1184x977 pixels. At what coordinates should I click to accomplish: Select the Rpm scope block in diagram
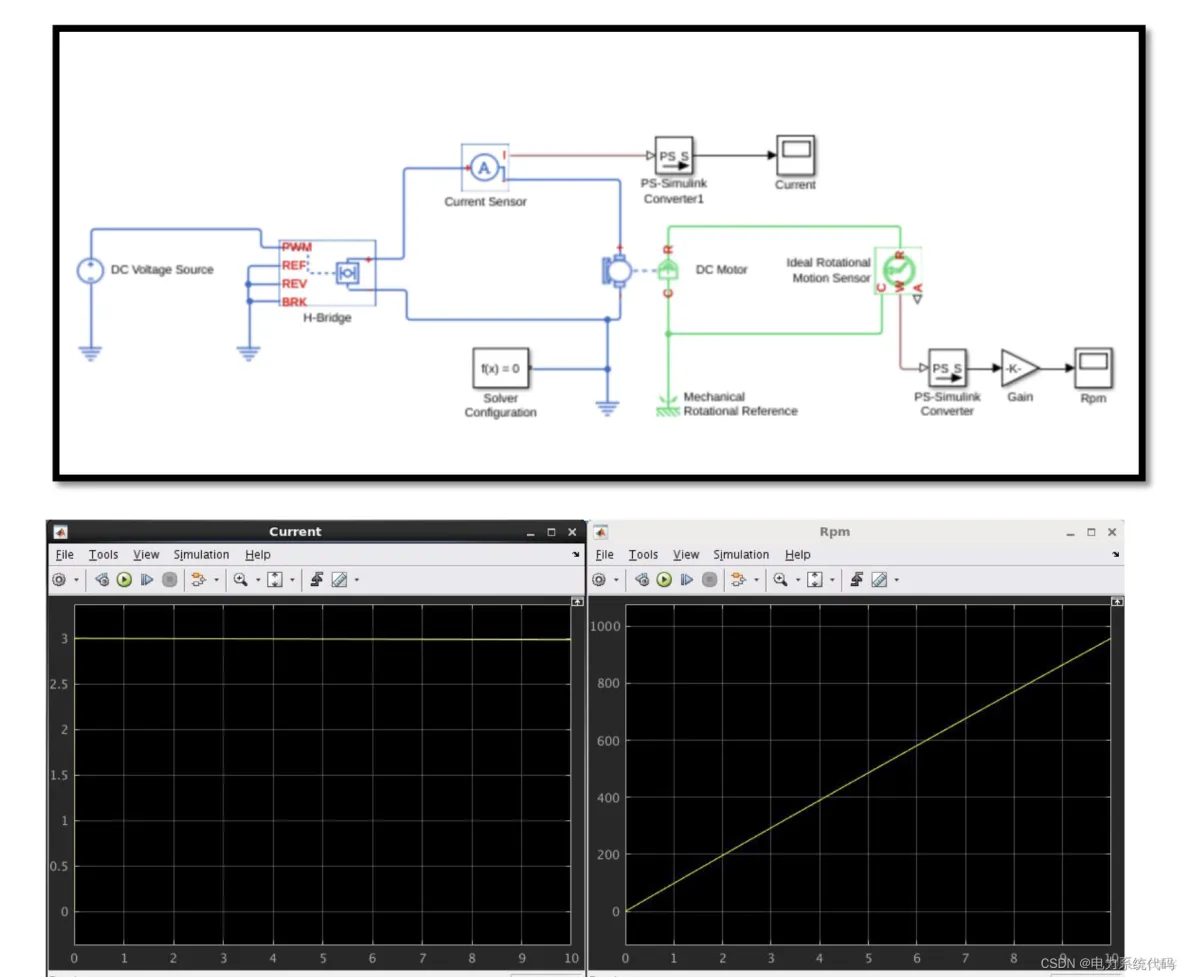(1093, 368)
